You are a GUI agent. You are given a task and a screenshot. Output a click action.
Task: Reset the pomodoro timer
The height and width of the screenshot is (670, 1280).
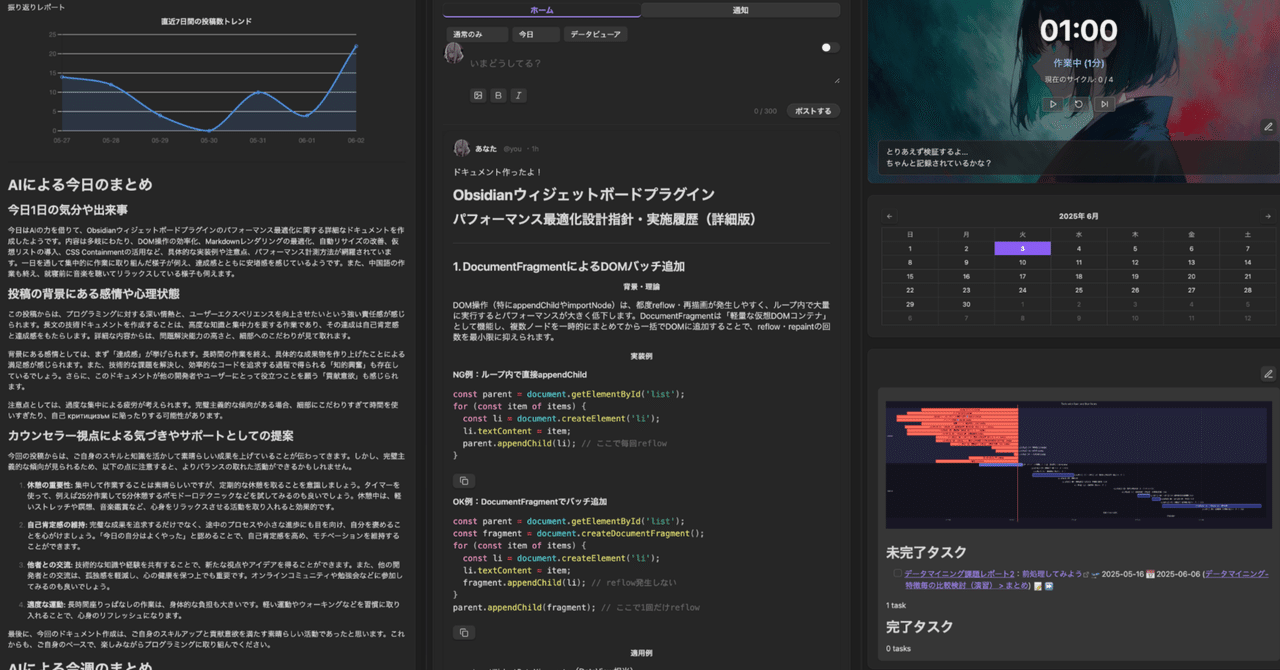(x=1079, y=104)
